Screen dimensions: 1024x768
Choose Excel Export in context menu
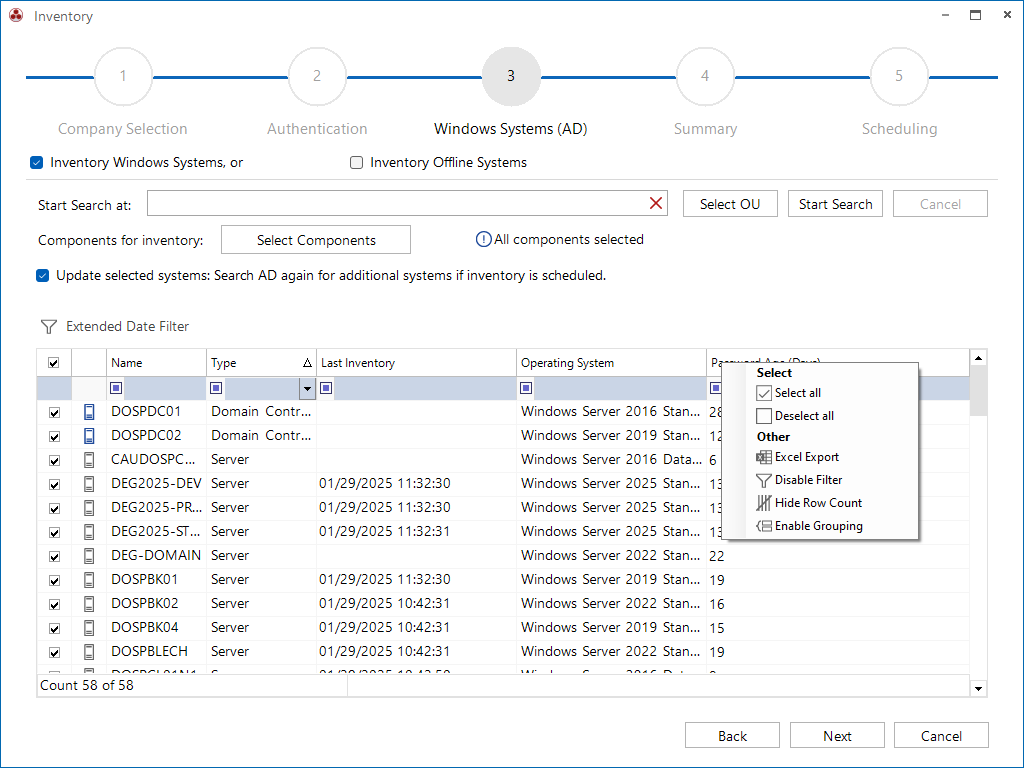click(797, 457)
